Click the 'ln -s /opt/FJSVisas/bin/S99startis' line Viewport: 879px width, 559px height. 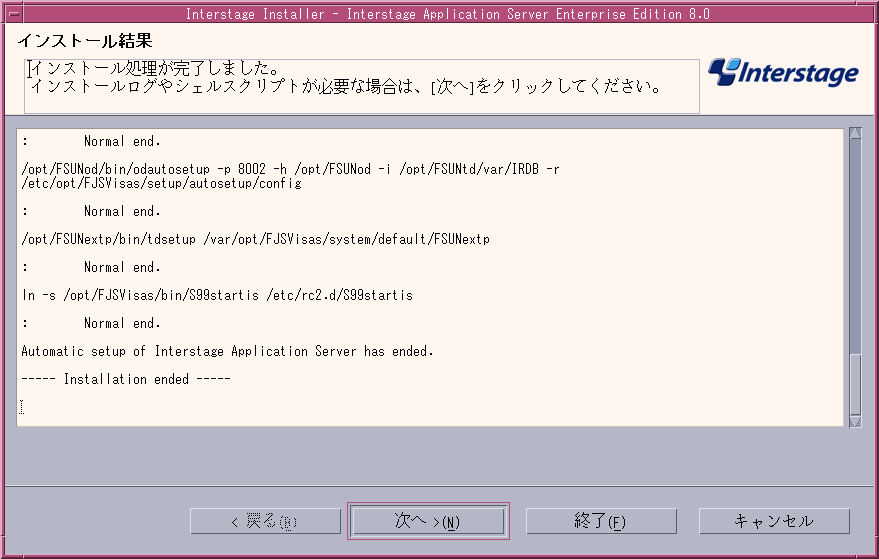[x=218, y=295]
